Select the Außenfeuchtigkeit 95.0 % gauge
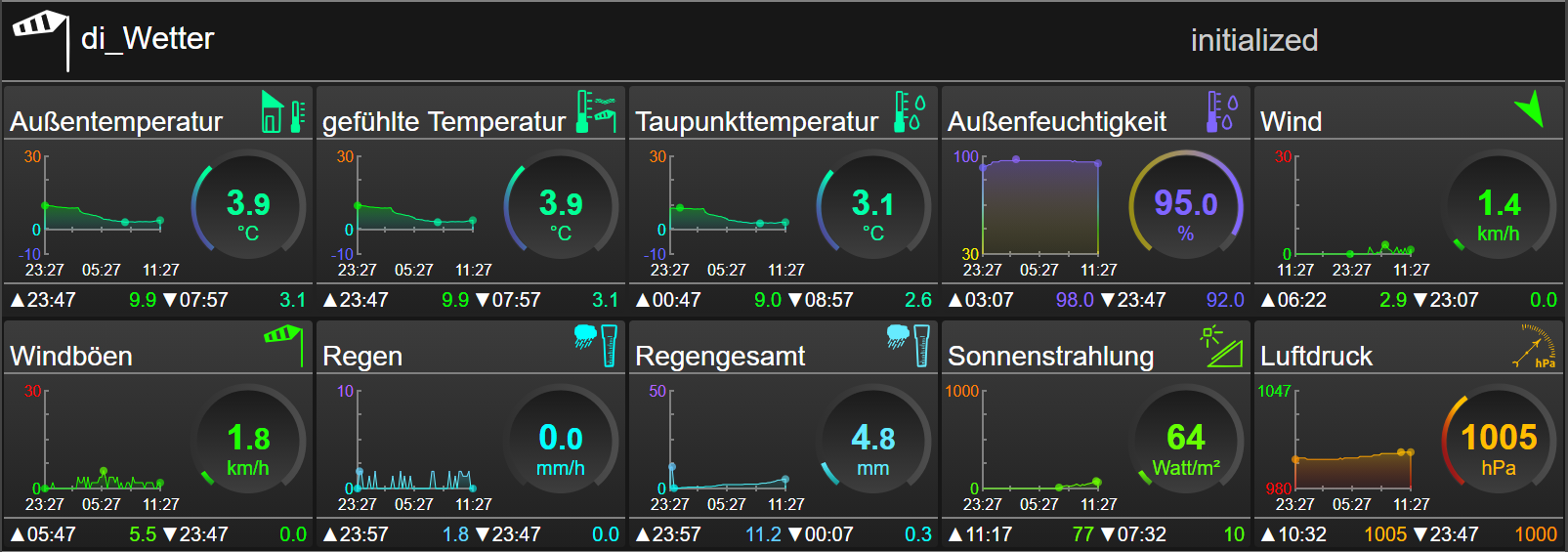 tap(1186, 205)
